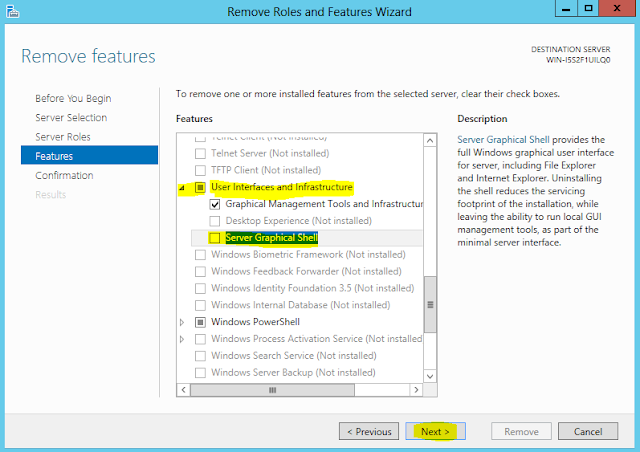Expand the Windows Process Activation Service node

click(182, 339)
